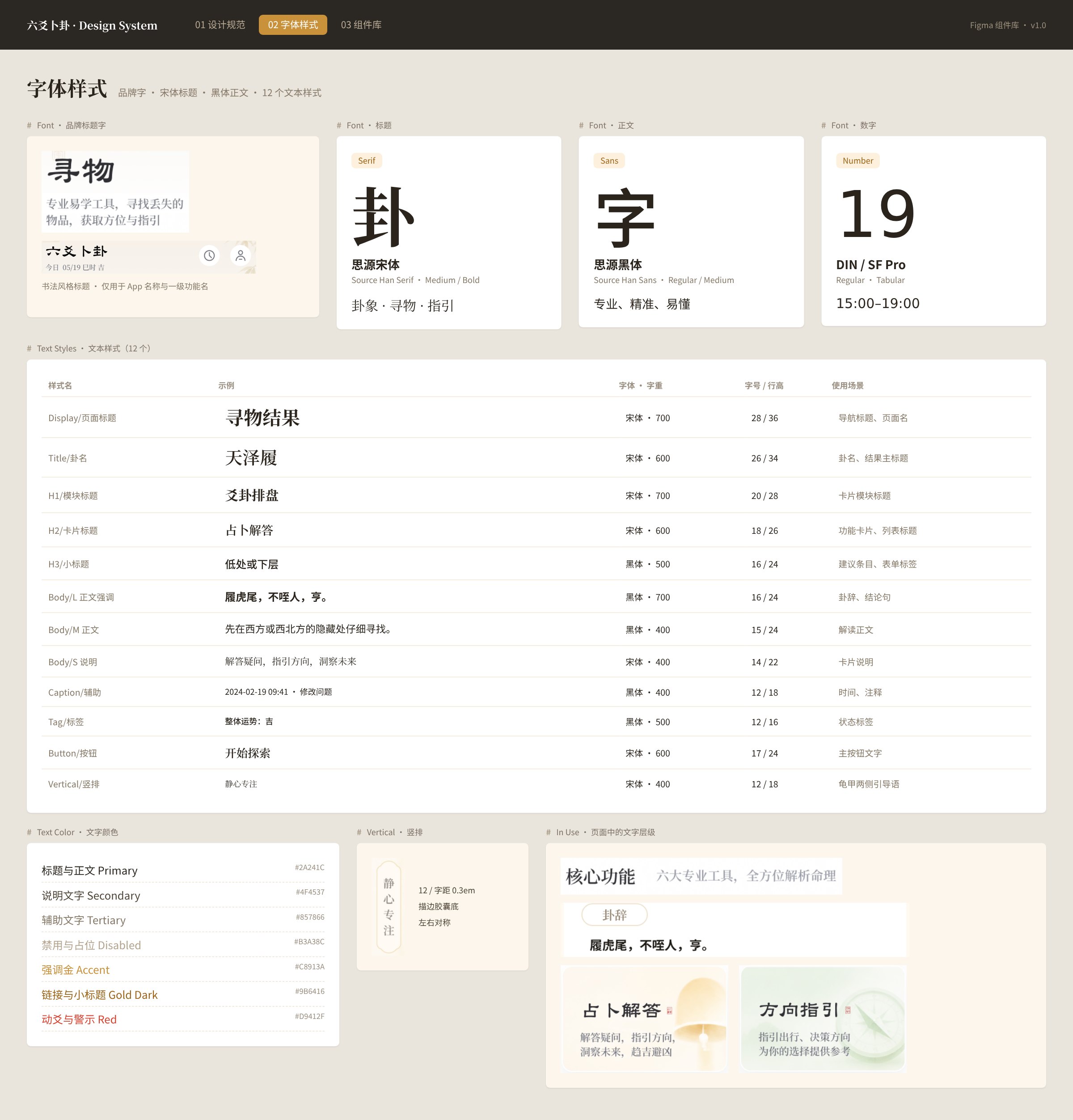The image size is (1073, 1120).
Task: Click the Title/卦名 style row
Action: [536, 458]
